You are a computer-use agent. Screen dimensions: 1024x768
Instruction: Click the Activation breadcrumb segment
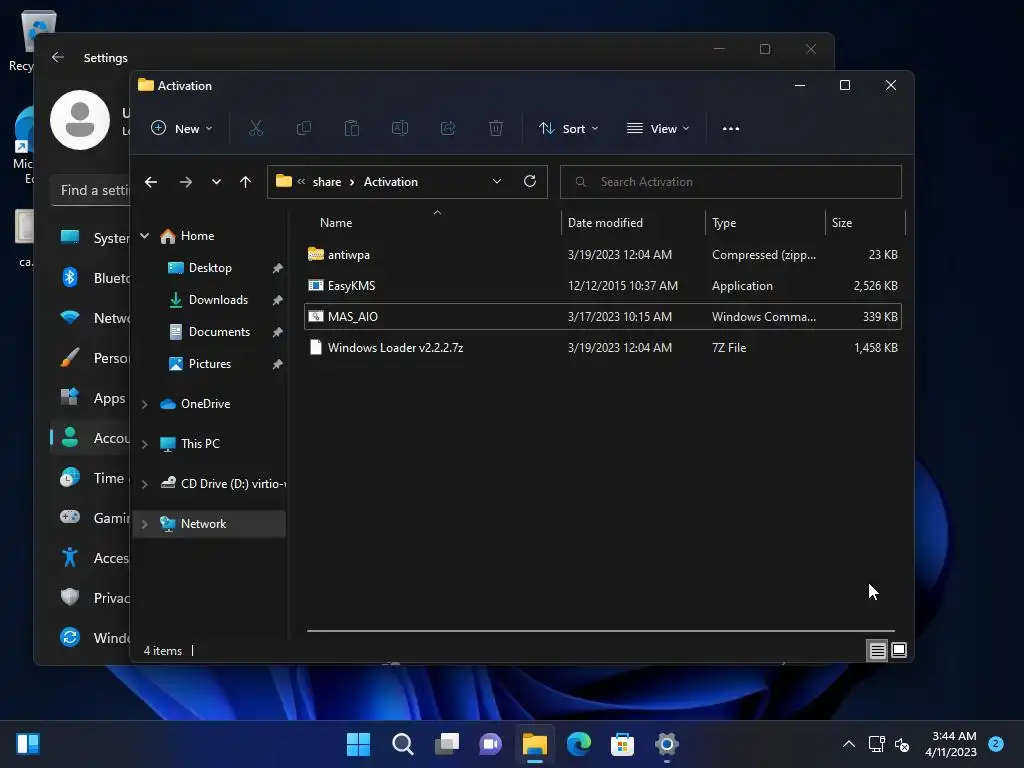click(x=391, y=182)
